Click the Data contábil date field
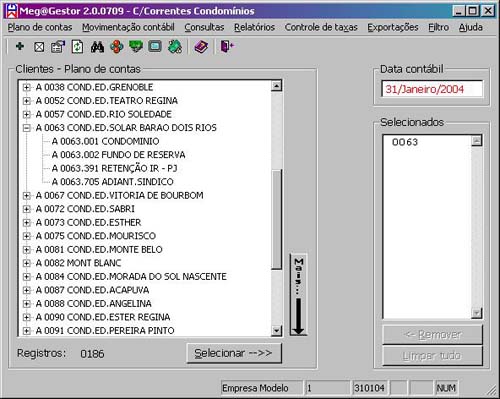This screenshot has height=399, width=500. [x=432, y=89]
